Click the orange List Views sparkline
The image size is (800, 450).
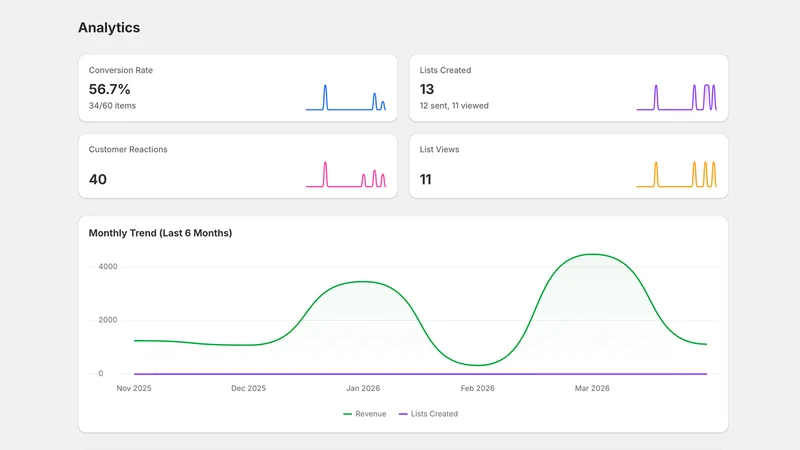coord(677,174)
